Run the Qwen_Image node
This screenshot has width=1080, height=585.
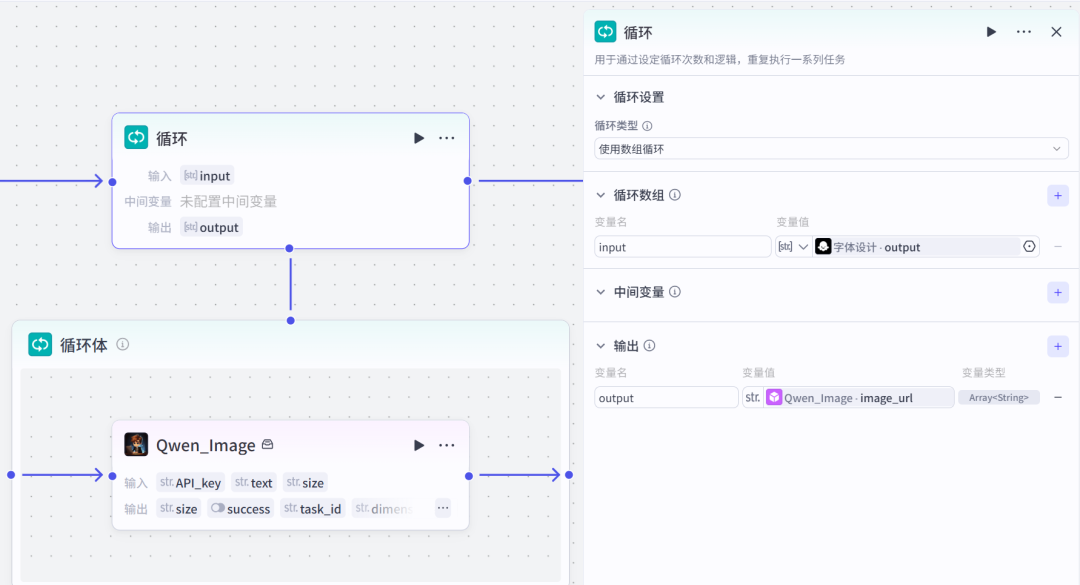(419, 445)
